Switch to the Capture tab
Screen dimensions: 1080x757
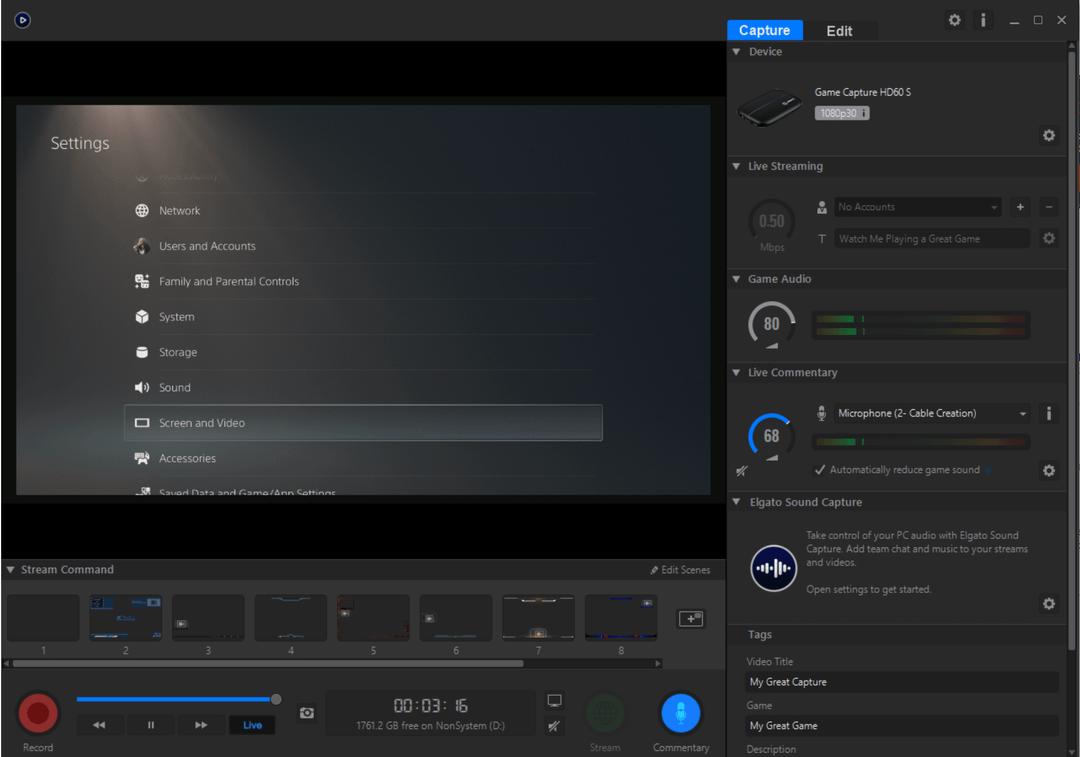point(765,30)
